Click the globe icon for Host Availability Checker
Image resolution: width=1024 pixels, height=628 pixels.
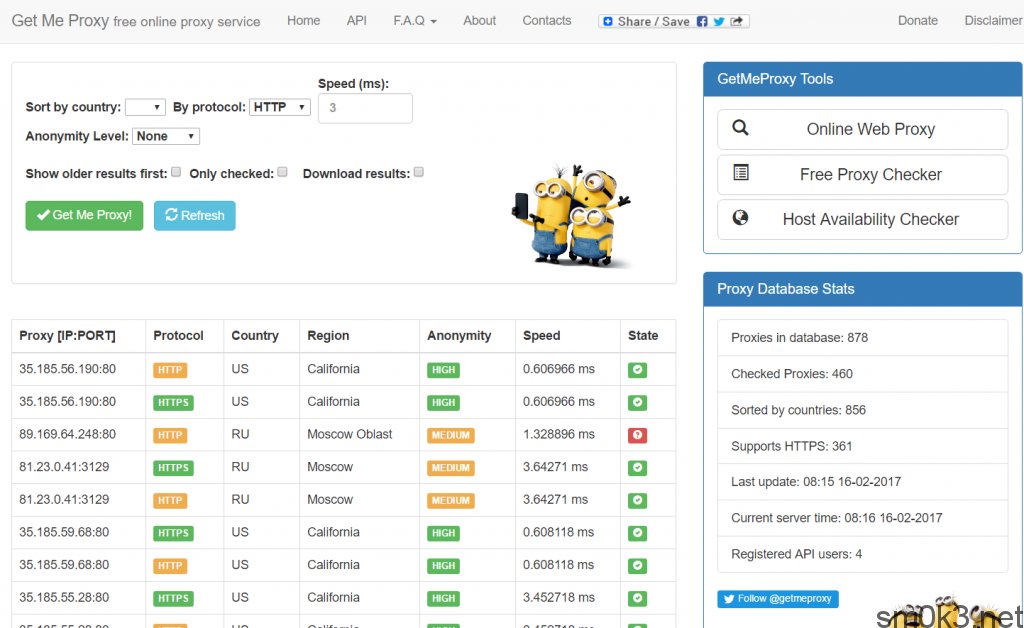(x=740, y=217)
